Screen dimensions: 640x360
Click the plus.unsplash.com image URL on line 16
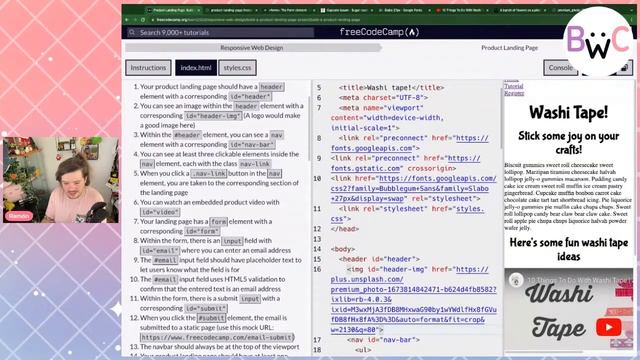click(x=413, y=299)
